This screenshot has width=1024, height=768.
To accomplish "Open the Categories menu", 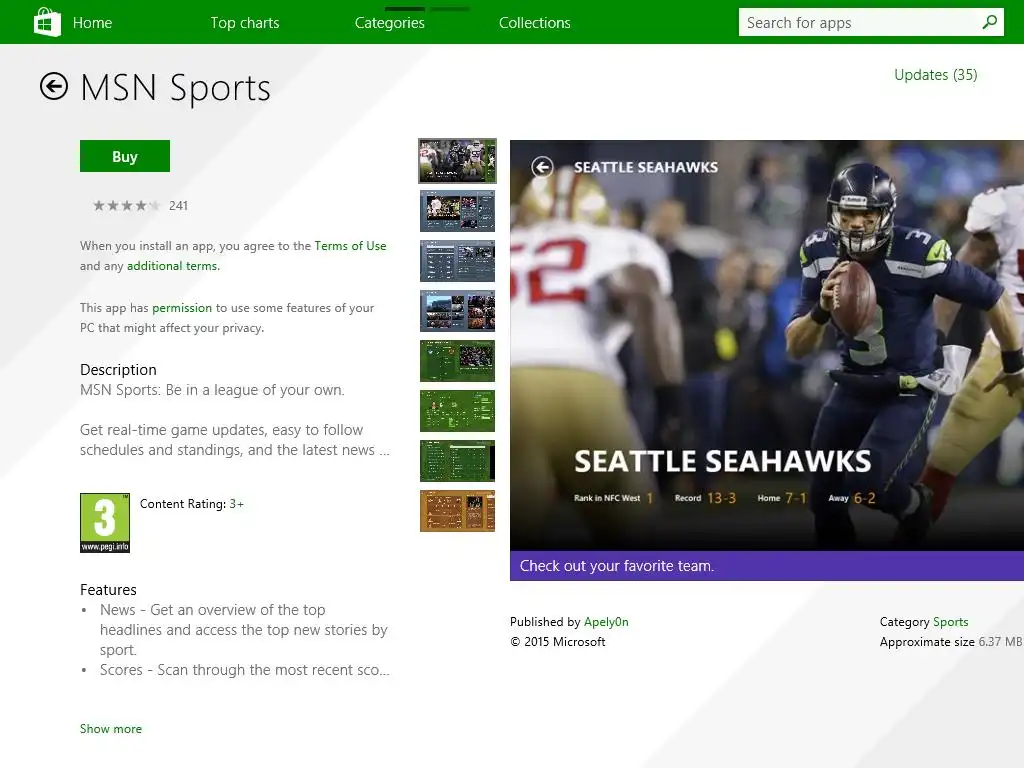I will (390, 23).
